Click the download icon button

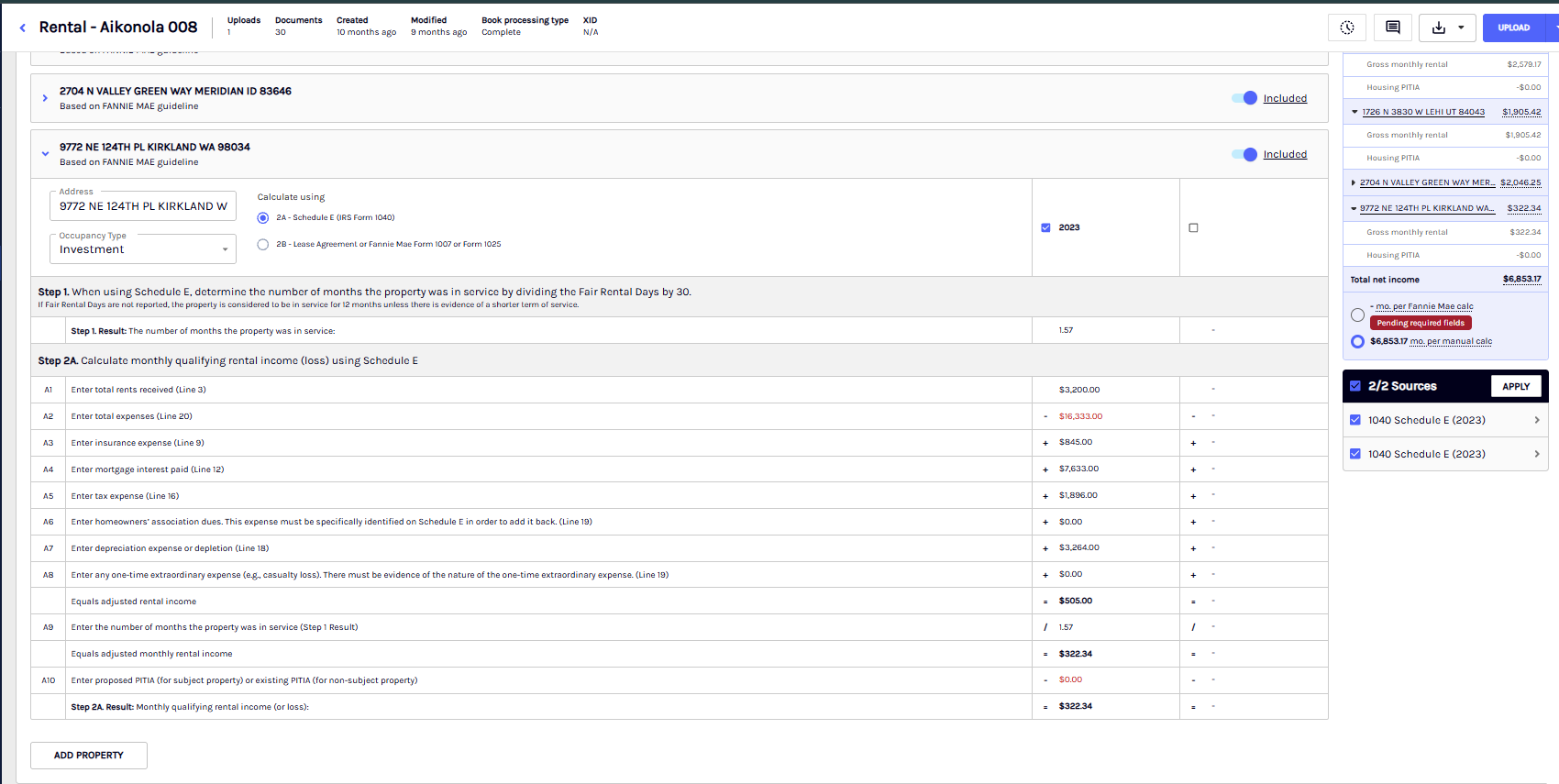click(1439, 28)
